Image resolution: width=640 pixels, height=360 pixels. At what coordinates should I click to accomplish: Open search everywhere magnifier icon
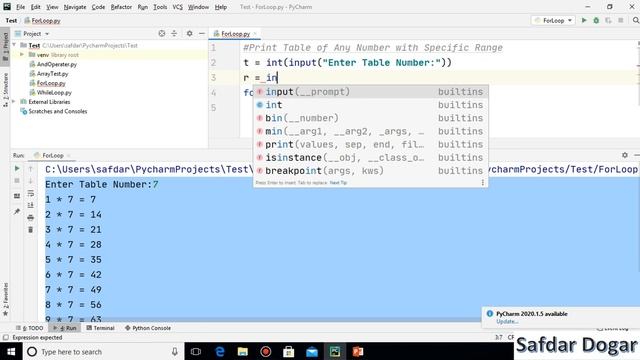(636, 20)
